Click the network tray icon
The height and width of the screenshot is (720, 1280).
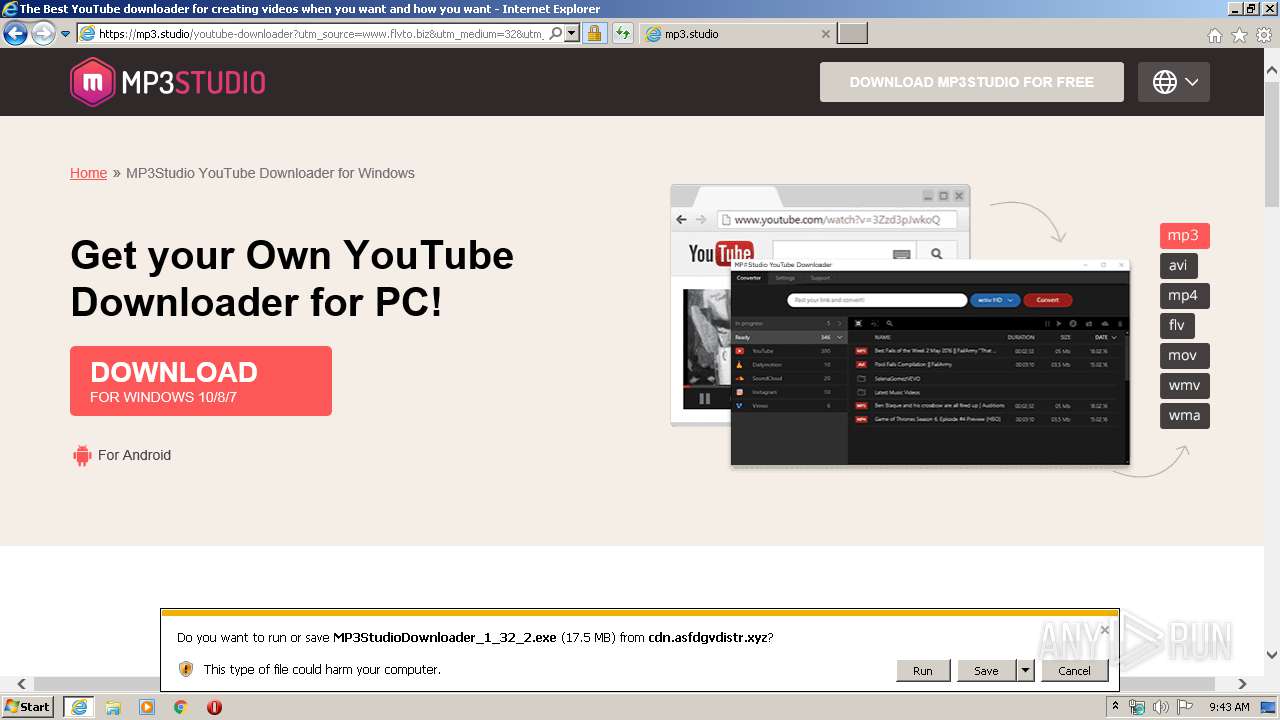point(1138,707)
